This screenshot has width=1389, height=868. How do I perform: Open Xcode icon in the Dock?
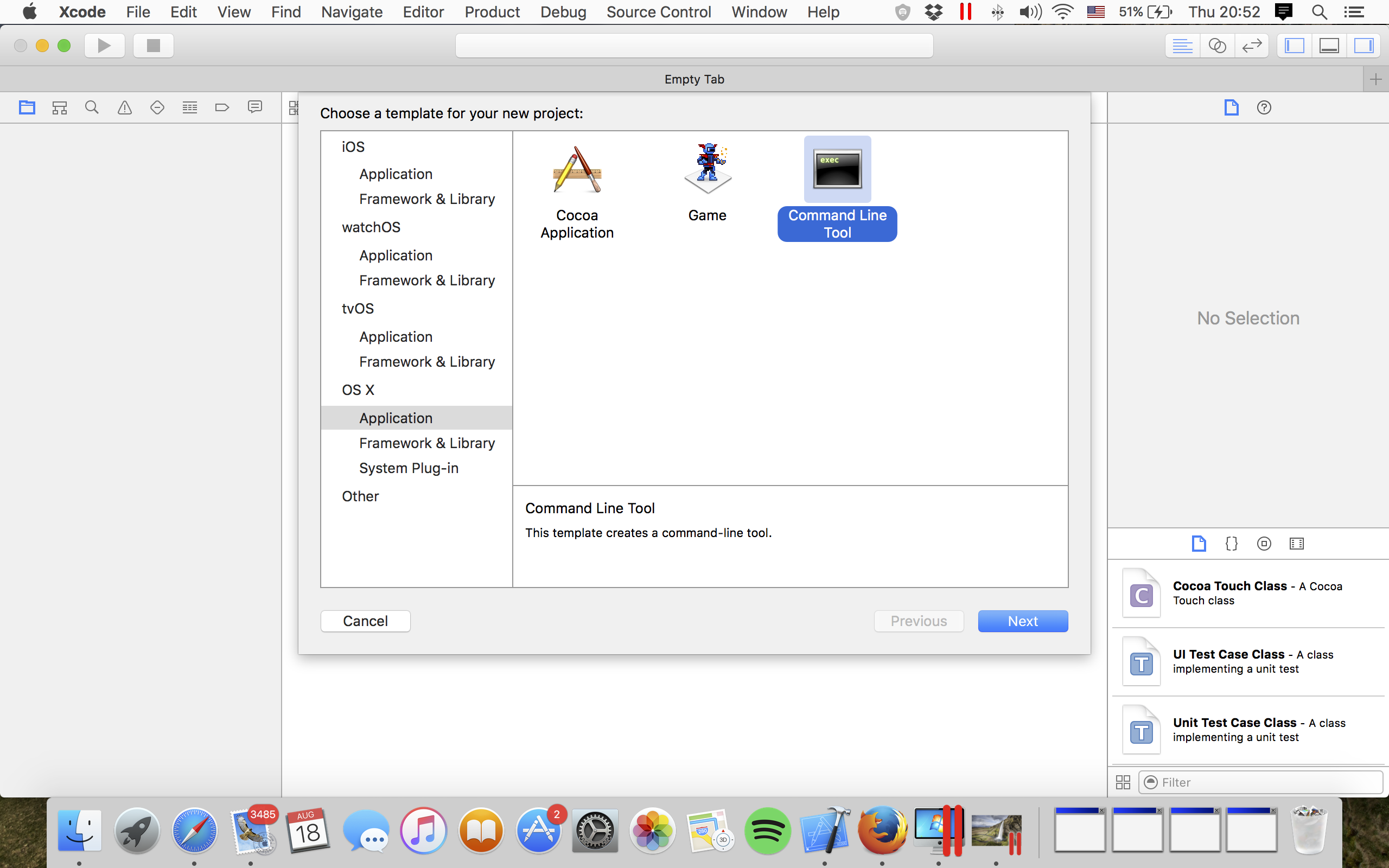[x=825, y=830]
